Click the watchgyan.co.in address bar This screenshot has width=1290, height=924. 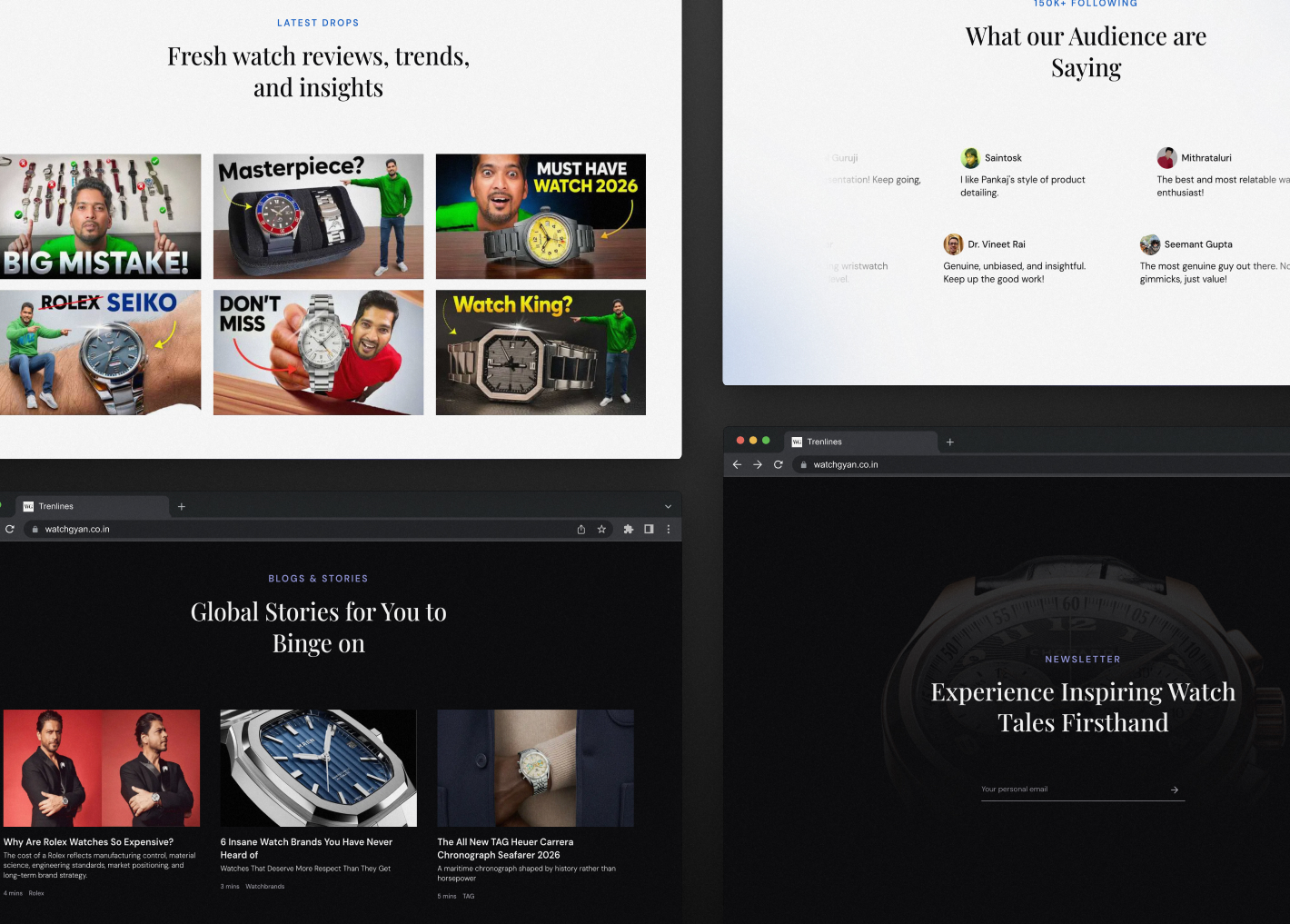click(x=77, y=529)
